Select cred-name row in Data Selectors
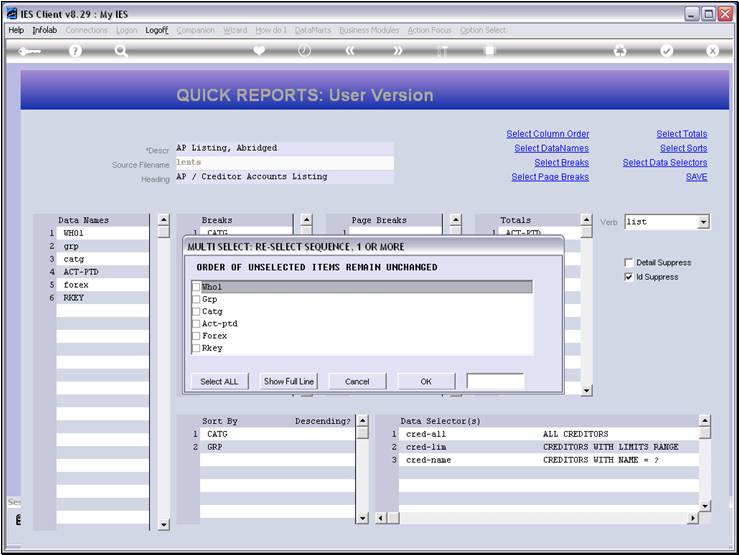This screenshot has height=555, width=739. click(549, 460)
